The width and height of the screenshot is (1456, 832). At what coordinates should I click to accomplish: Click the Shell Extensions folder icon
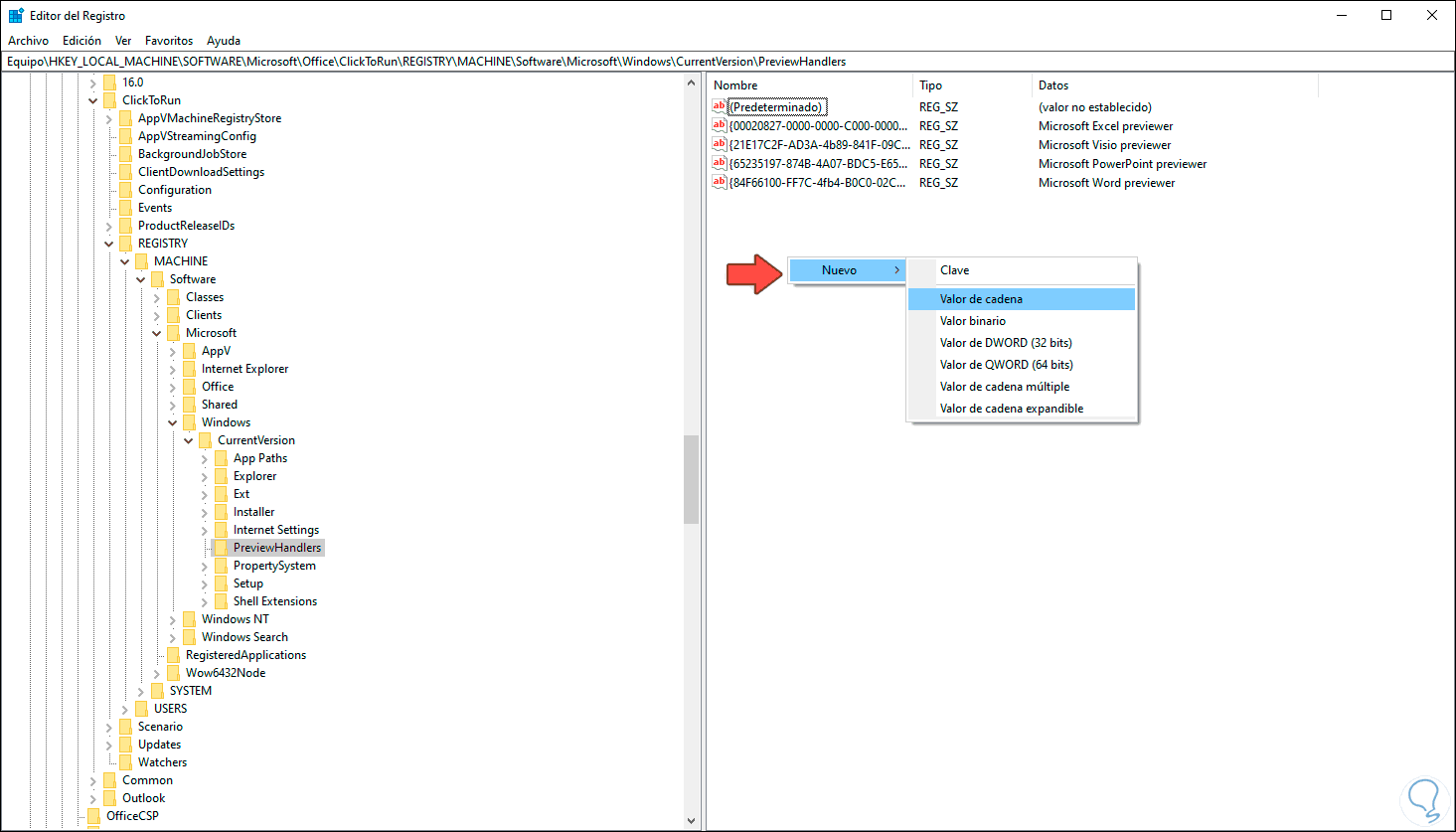[x=221, y=601]
